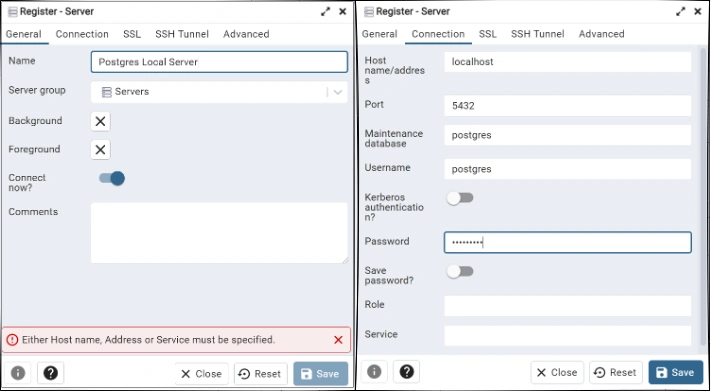The image size is (711, 391).
Task: Focus the Name field with Postgres Local Server
Action: coord(219,62)
